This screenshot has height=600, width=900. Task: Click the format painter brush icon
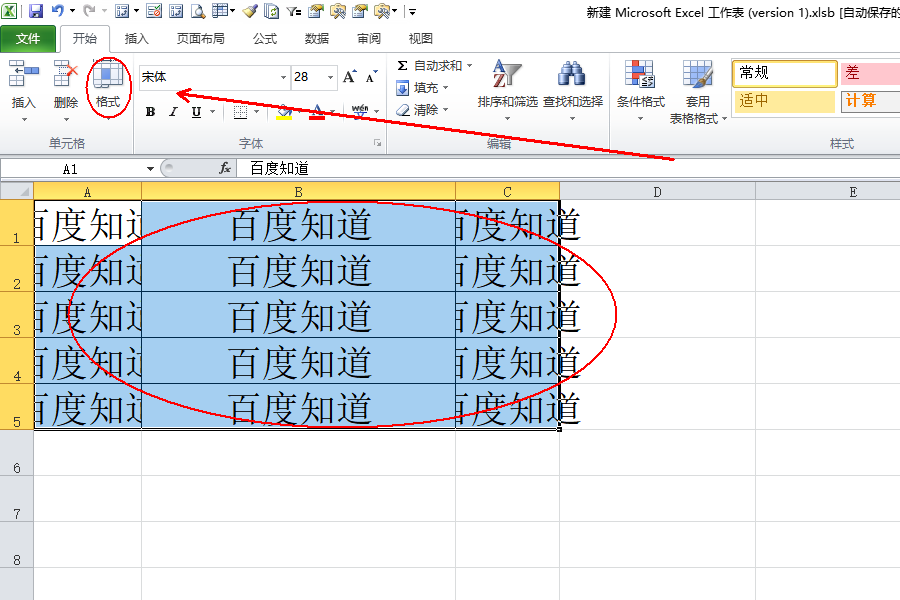pyautogui.click(x=250, y=11)
